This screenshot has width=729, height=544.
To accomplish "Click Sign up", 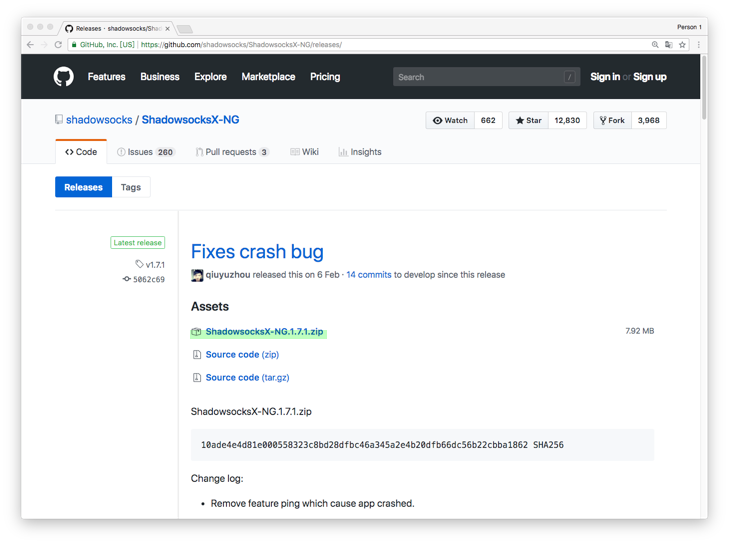I will click(x=649, y=77).
